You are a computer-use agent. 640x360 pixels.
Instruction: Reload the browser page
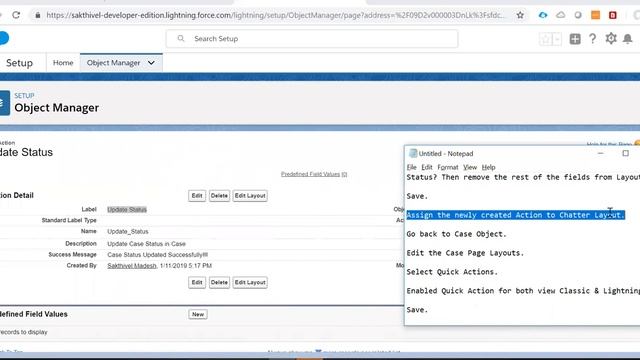(16, 15)
